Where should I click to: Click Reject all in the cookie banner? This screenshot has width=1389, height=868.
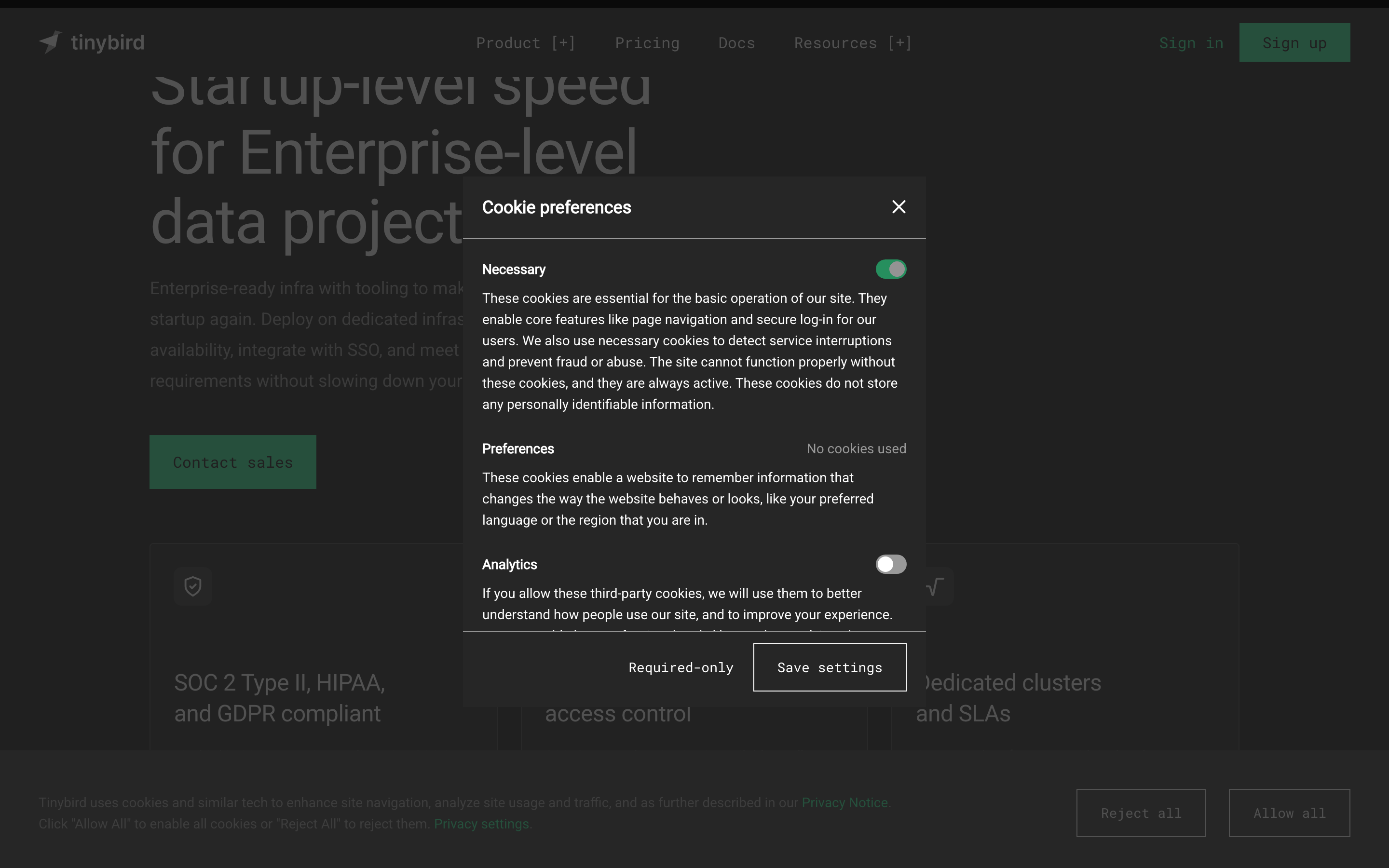1141,813
